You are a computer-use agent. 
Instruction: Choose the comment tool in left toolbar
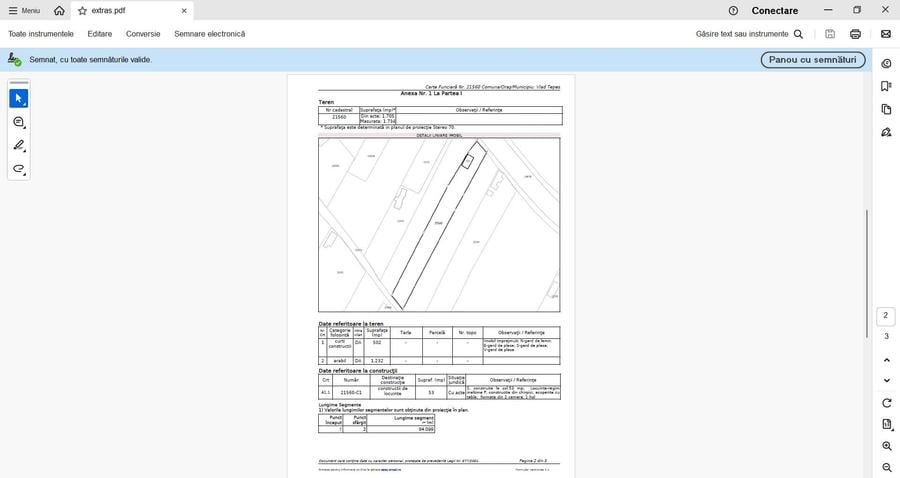(19, 122)
